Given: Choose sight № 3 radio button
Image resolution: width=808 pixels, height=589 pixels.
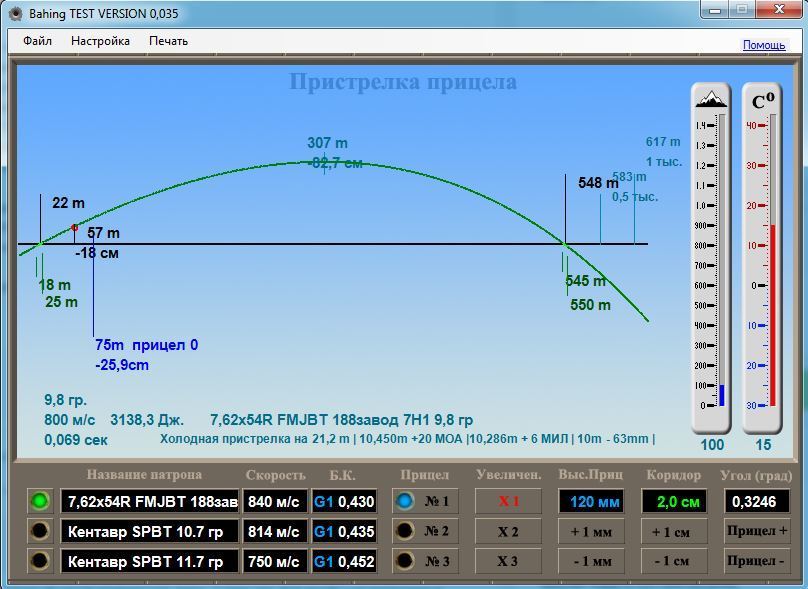Looking at the screenshot, I should 405,561.
